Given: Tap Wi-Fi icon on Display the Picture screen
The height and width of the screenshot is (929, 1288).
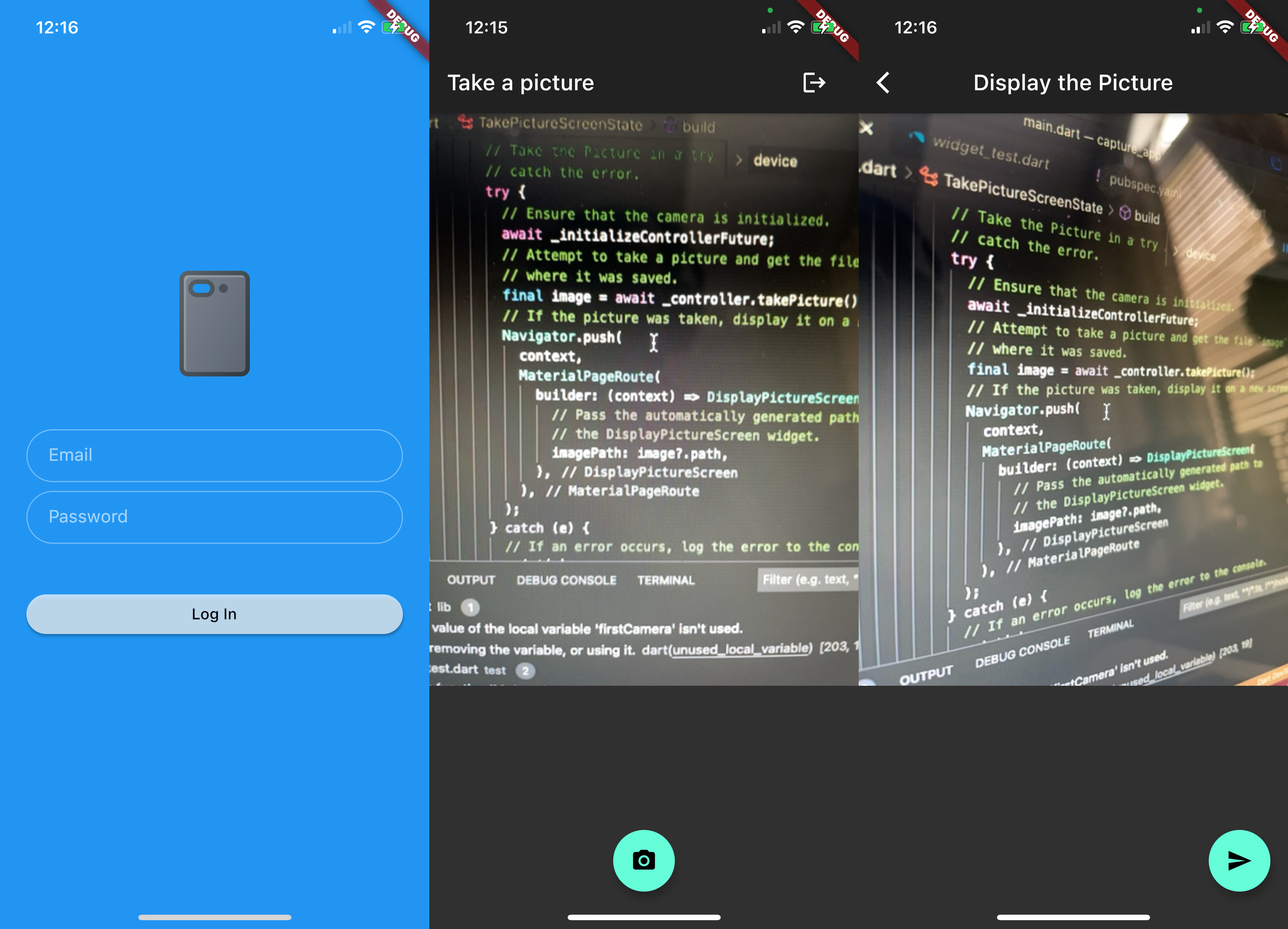Looking at the screenshot, I should coord(1226,27).
